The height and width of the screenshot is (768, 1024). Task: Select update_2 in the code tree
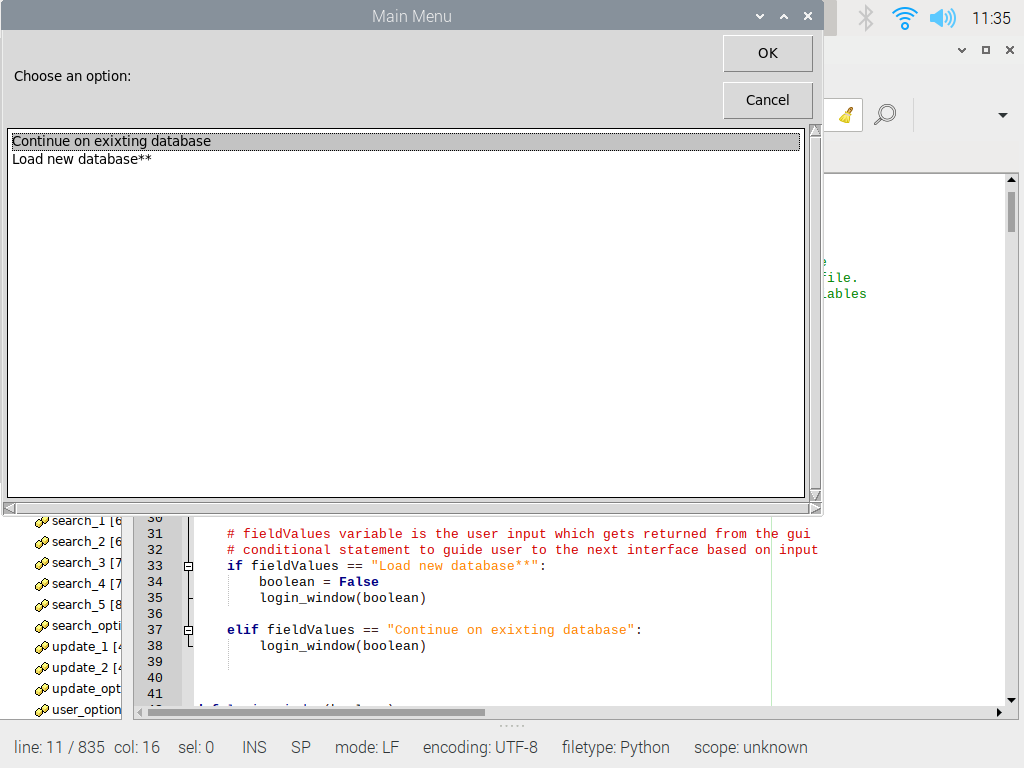tap(83, 667)
